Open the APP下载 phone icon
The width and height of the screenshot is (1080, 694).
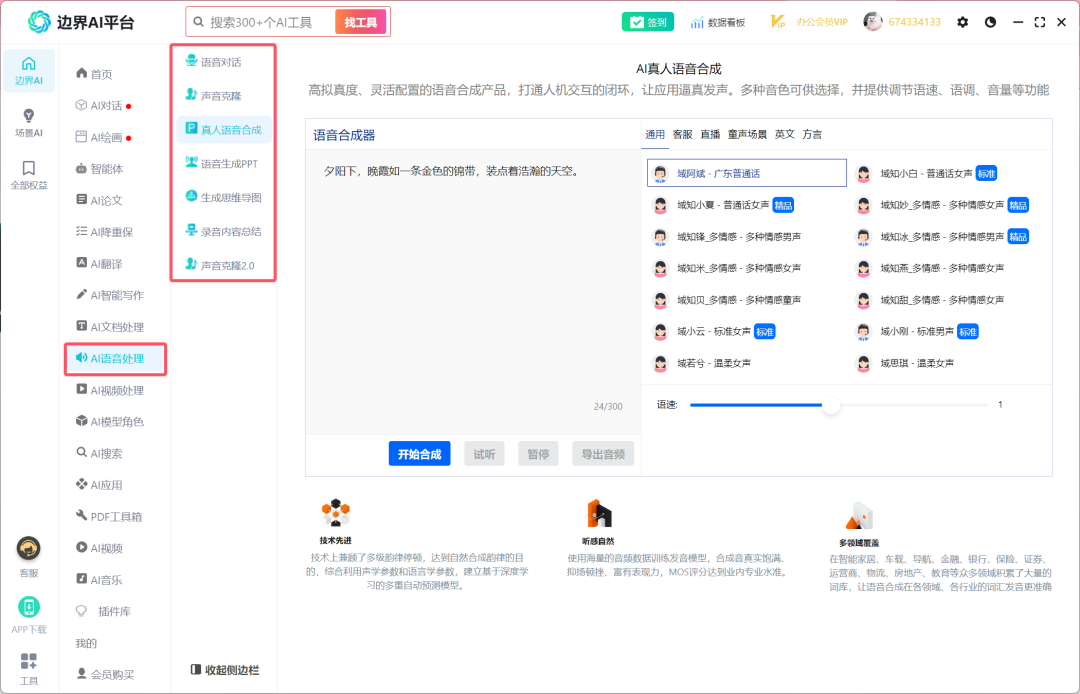tap(28, 607)
